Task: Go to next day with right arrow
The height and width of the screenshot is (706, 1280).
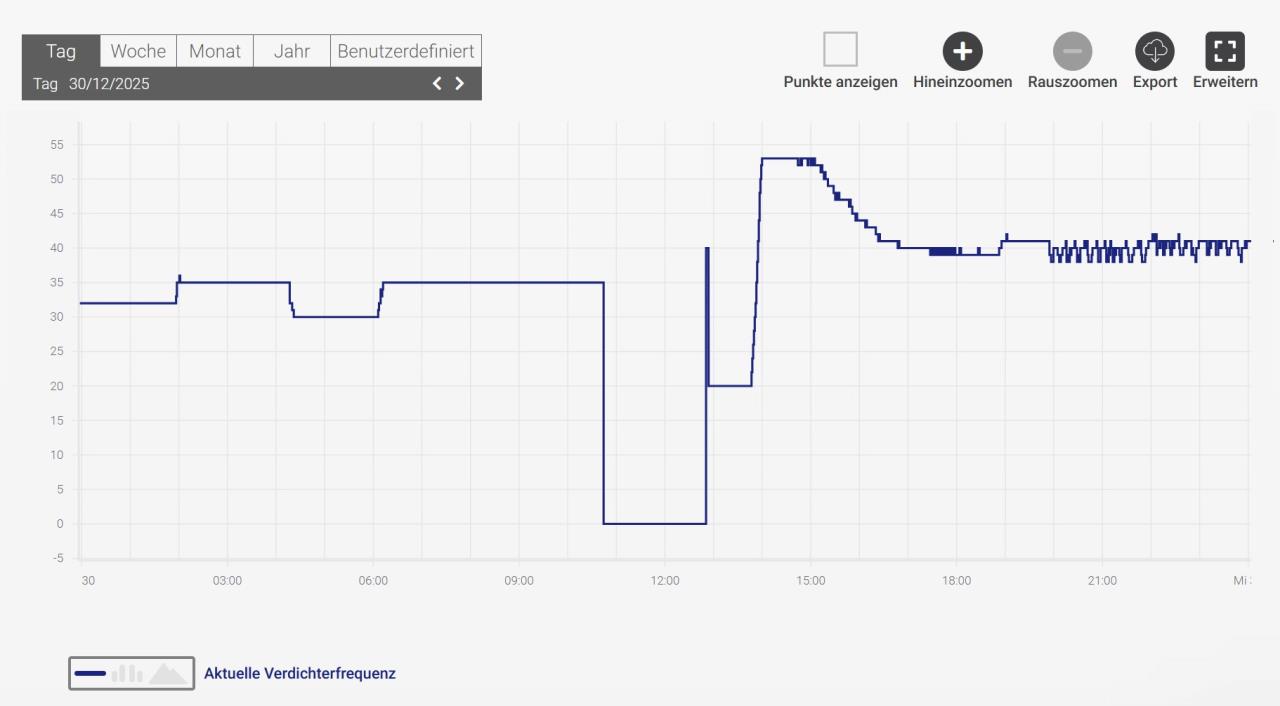Action: click(460, 84)
